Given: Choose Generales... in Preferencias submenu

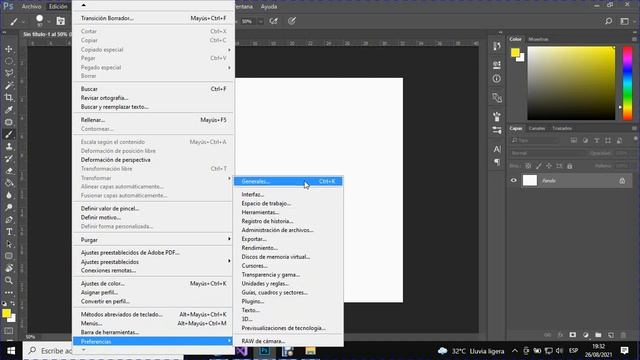Looking at the screenshot, I should 288,181.
